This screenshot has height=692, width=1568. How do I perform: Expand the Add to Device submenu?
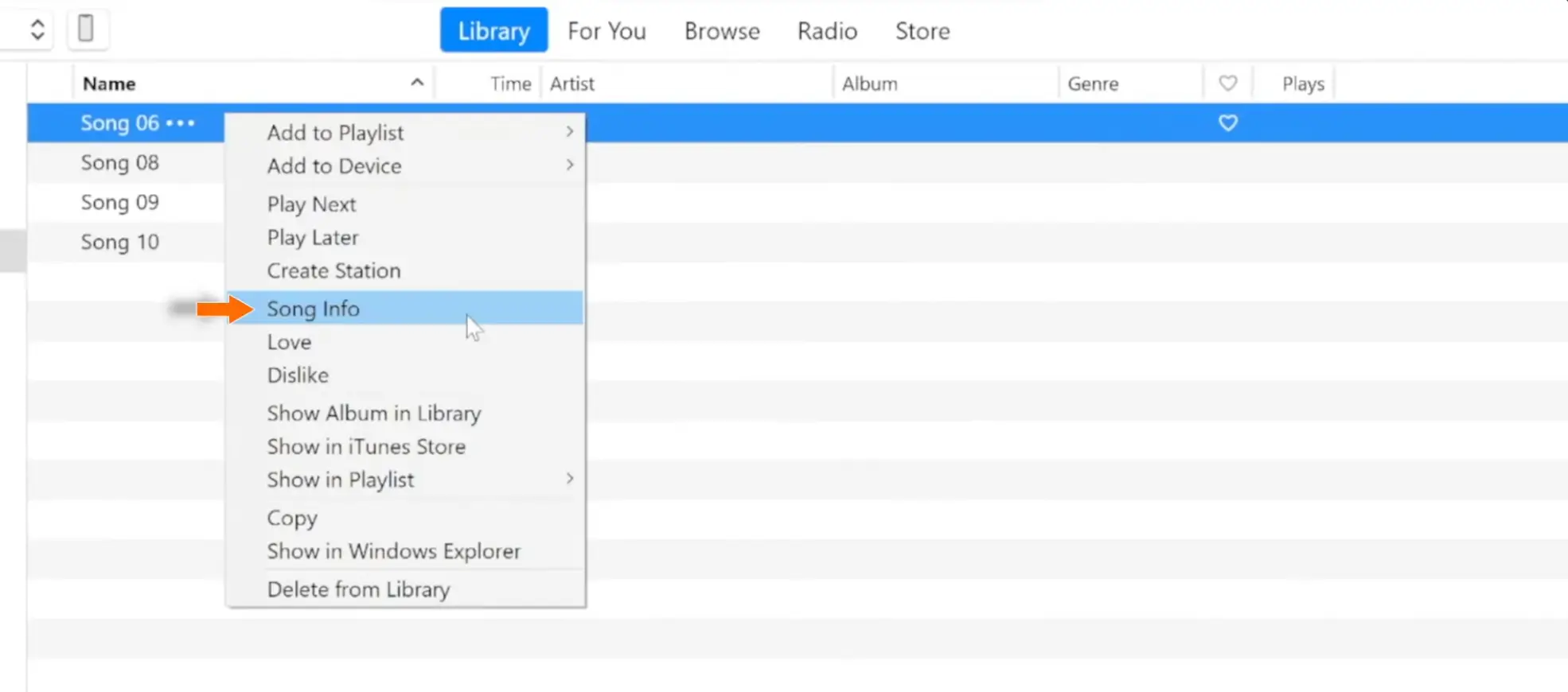pyautogui.click(x=405, y=166)
